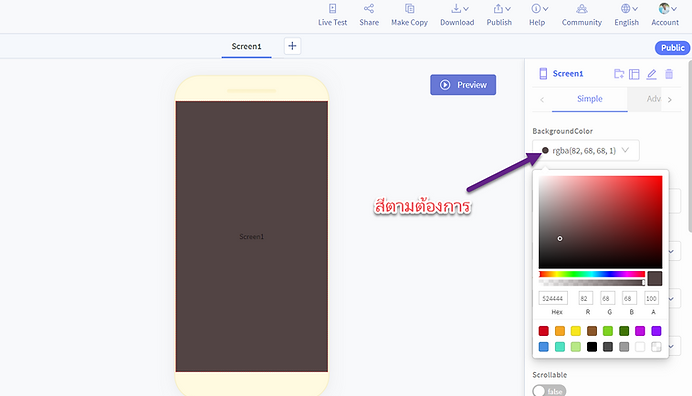Select the light green preset swatch
The height and width of the screenshot is (396, 692).
(x=608, y=331)
